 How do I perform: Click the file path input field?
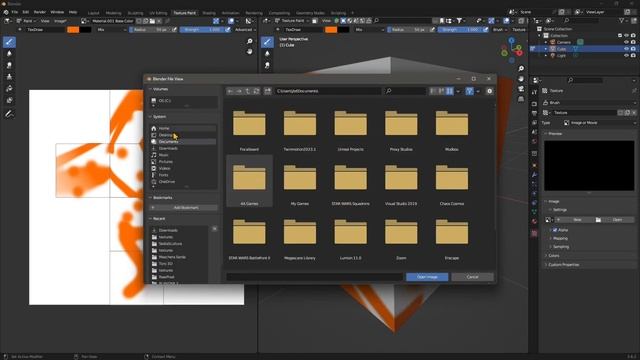pyautogui.click(x=328, y=91)
